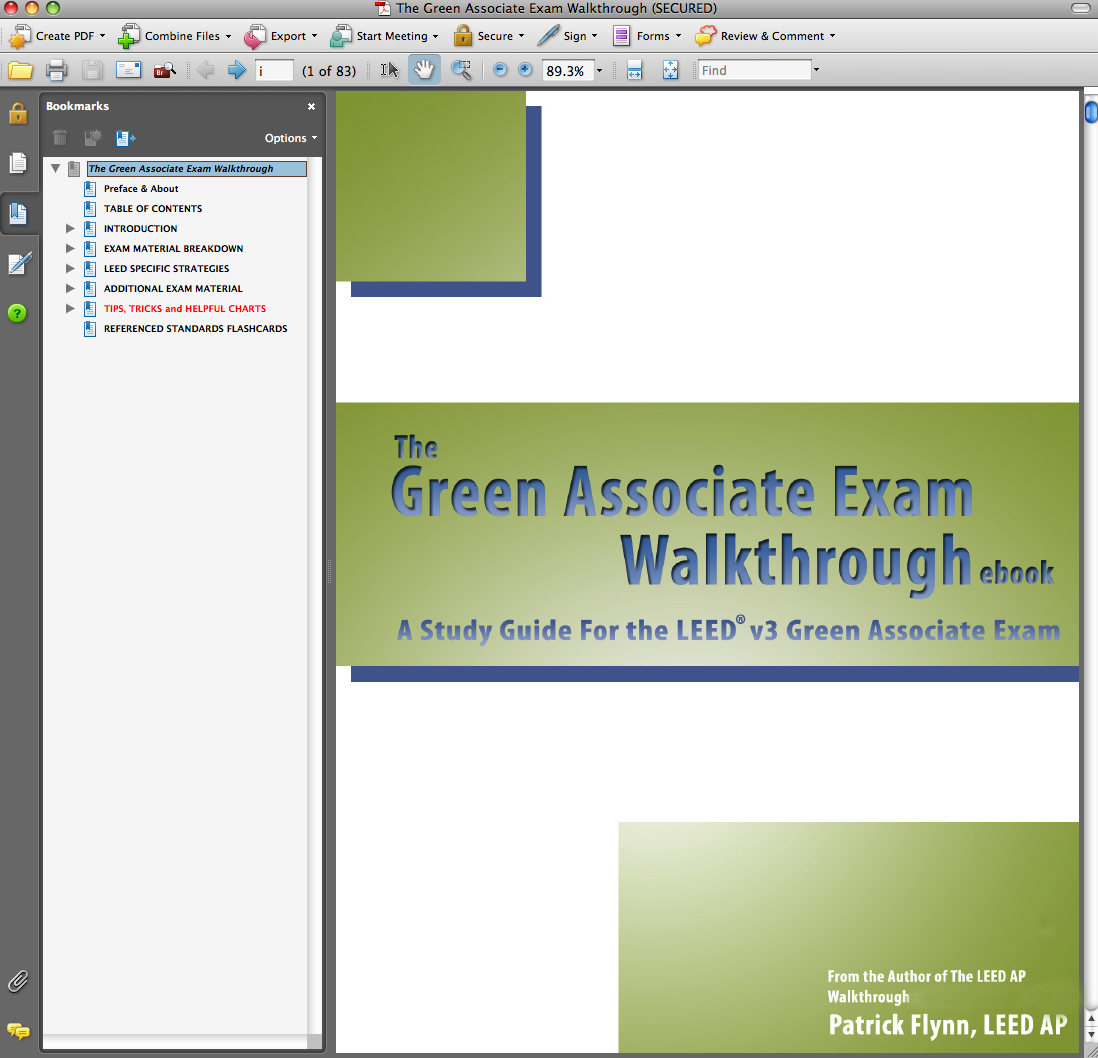Show the Pages thumbnails panel
This screenshot has height=1058, width=1098.
[x=18, y=163]
